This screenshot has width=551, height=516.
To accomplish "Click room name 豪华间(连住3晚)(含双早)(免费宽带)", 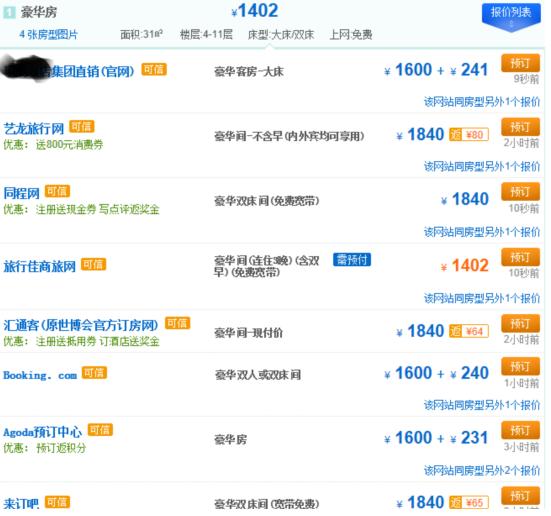I will coord(267,266).
